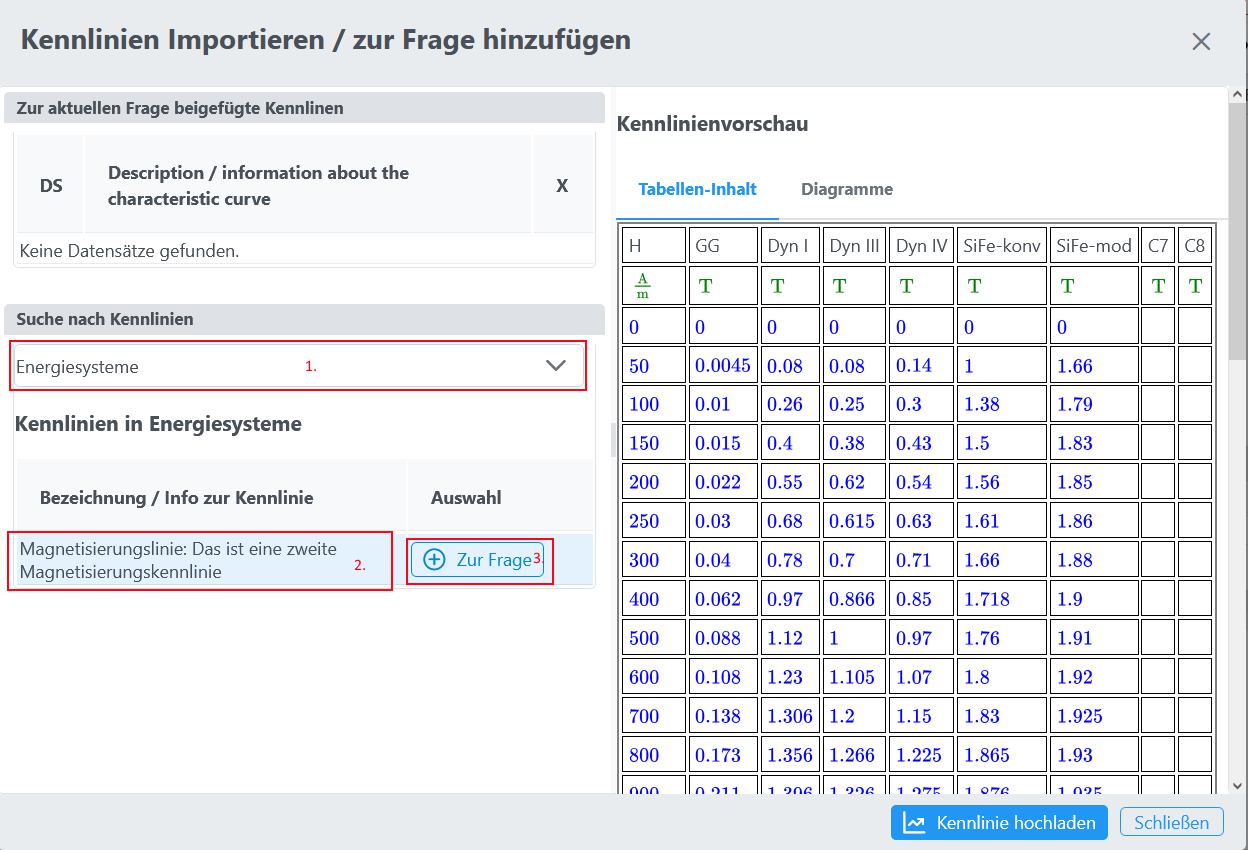Click the chart icon on Kennlinie hochladen
1248x850 pixels.
click(x=914, y=823)
